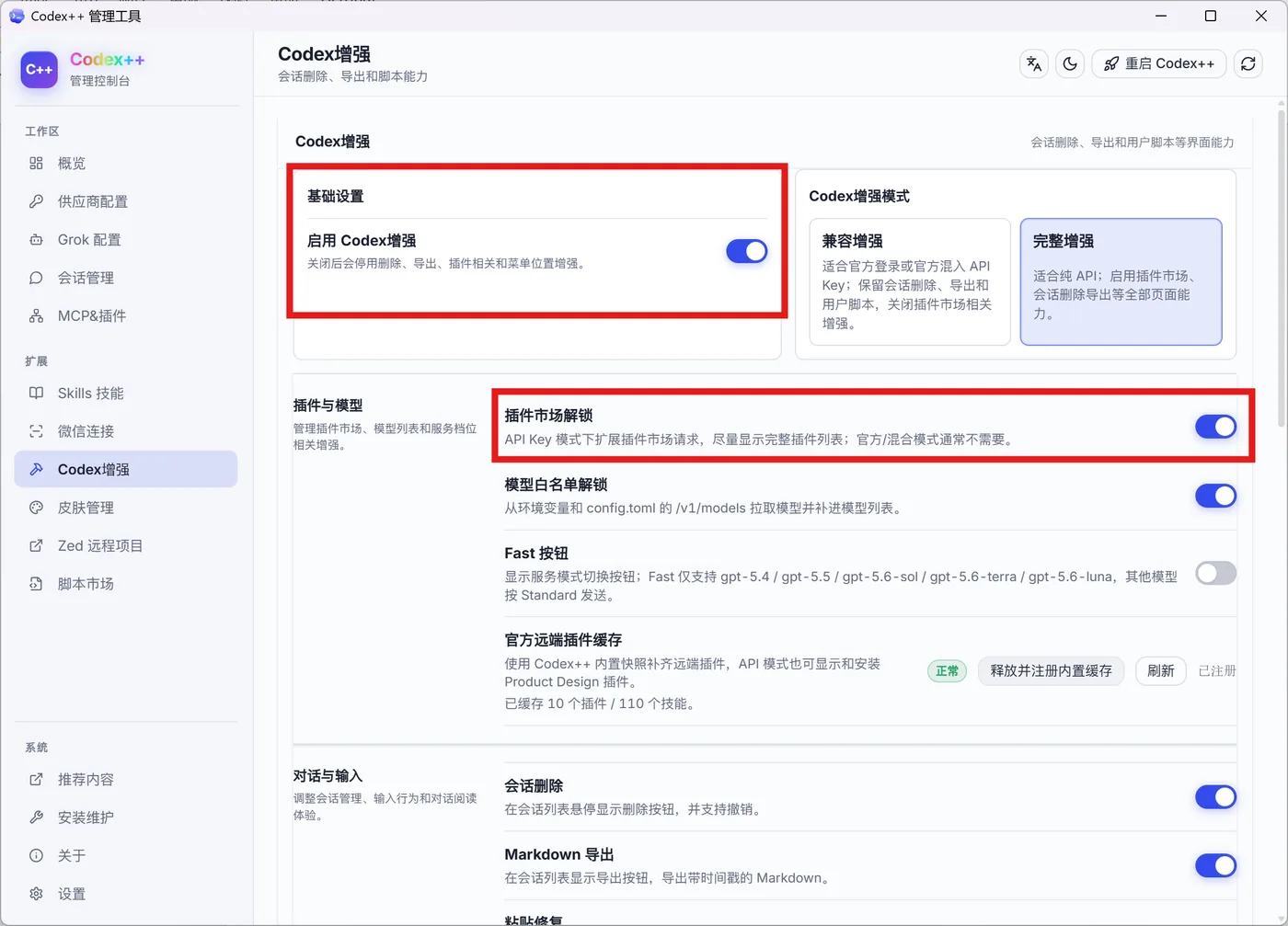Click the Codex增强模式 heading

859,196
